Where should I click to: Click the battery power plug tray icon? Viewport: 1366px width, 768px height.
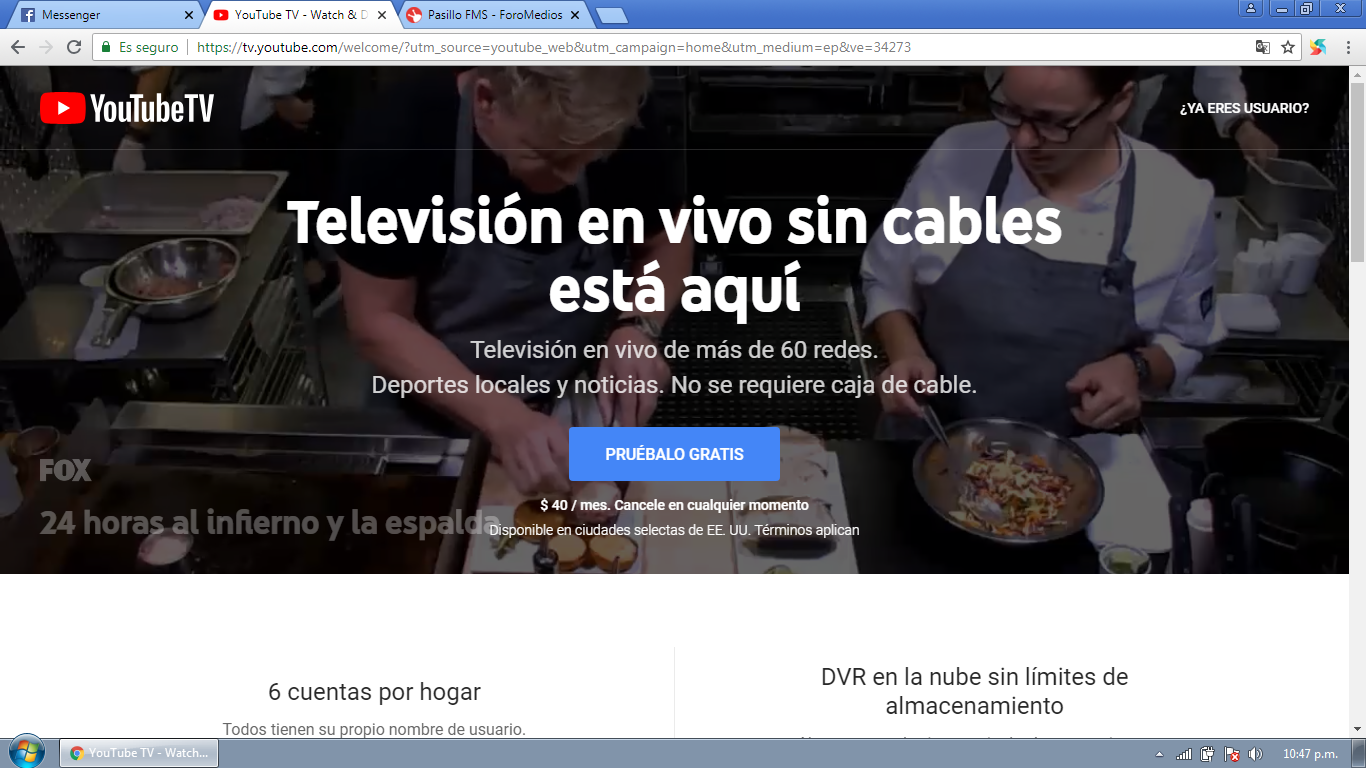(1208, 754)
